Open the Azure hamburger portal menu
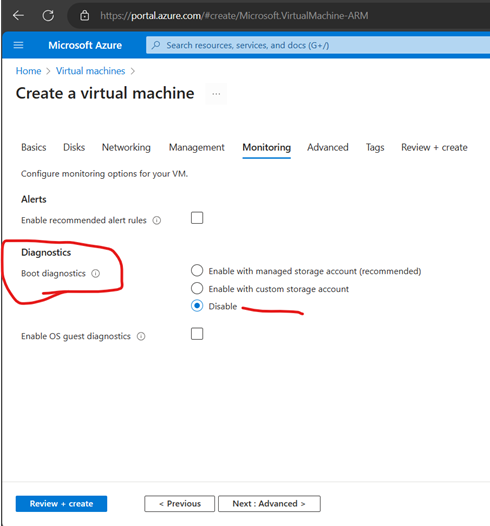The image size is (490, 526). coord(18,45)
